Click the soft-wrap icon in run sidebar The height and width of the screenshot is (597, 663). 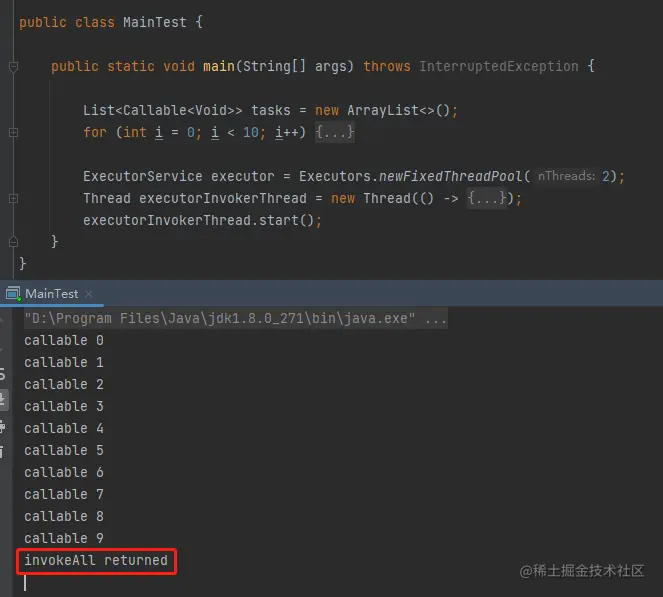point(3,374)
